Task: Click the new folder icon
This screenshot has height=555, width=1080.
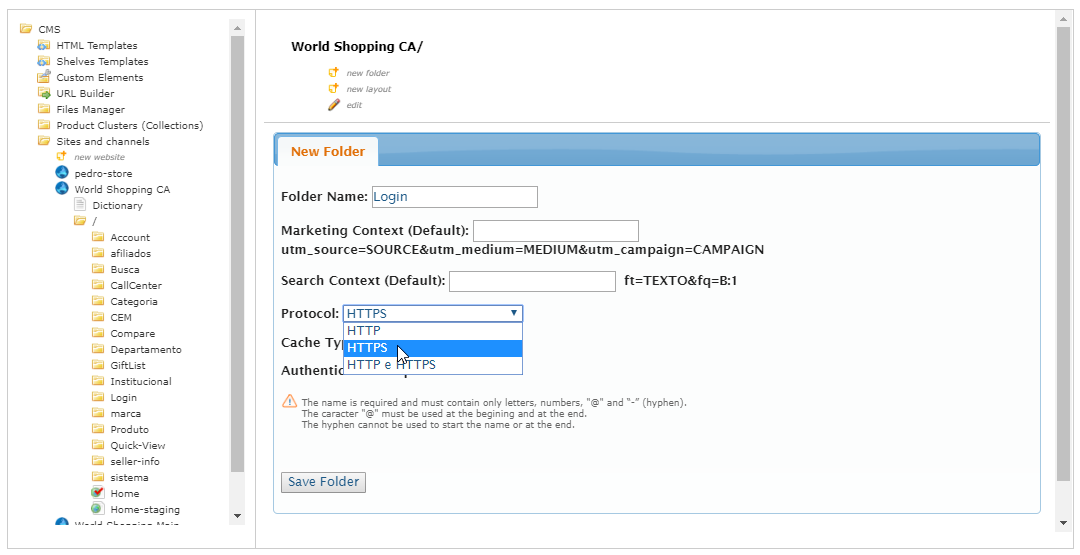Action: point(334,72)
